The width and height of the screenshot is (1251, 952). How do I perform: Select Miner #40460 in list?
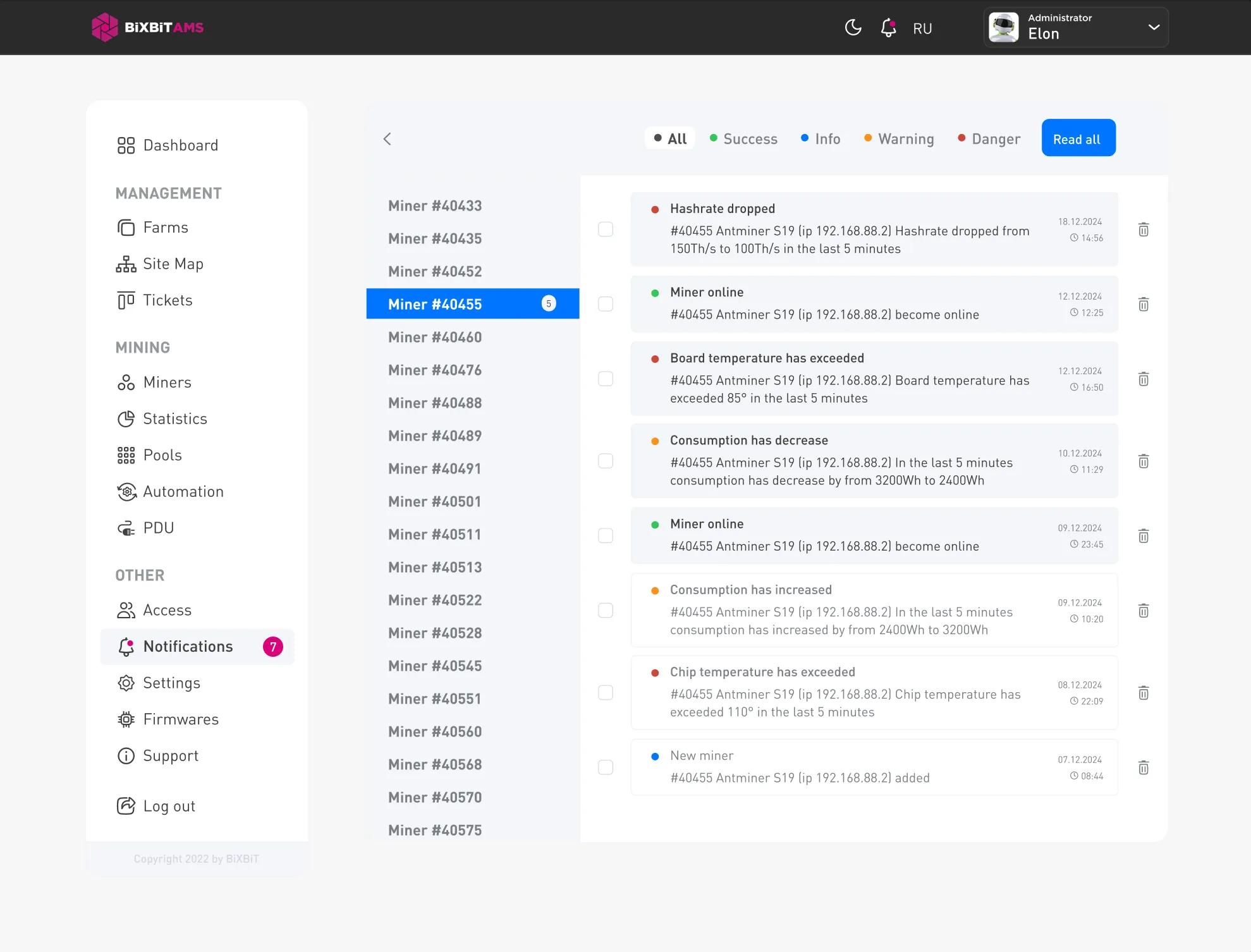coord(435,337)
